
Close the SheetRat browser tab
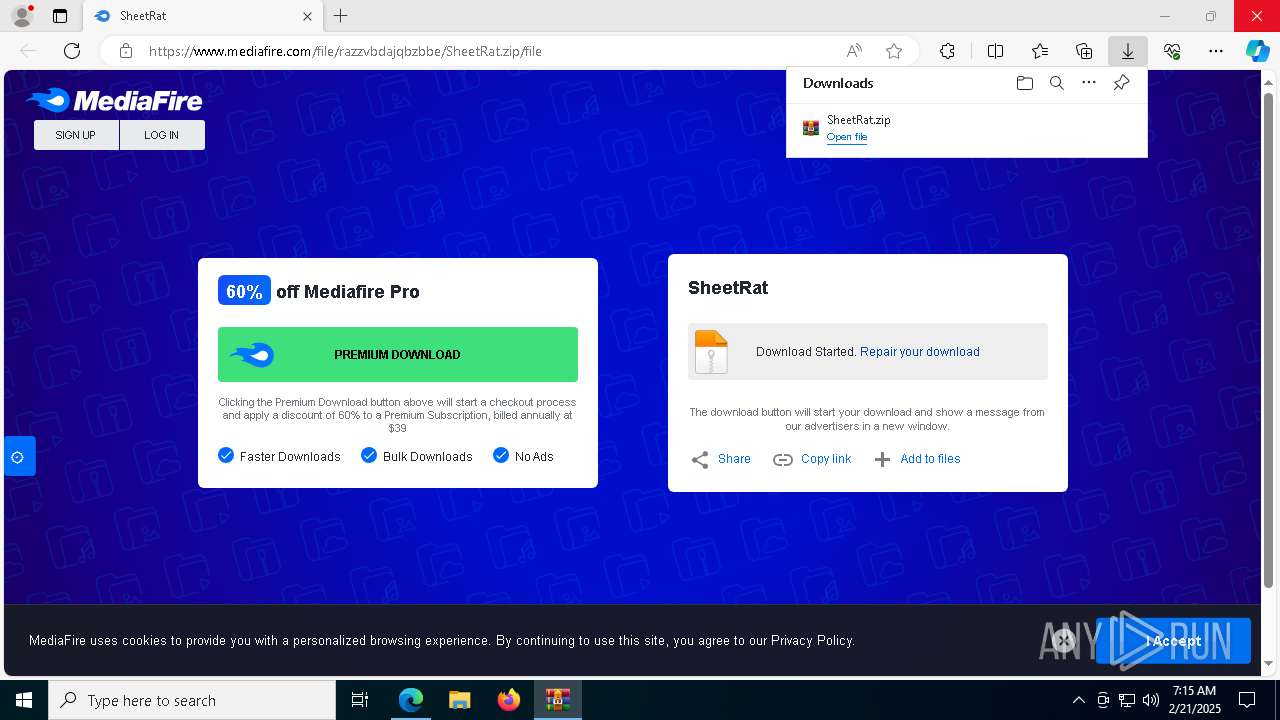click(307, 16)
